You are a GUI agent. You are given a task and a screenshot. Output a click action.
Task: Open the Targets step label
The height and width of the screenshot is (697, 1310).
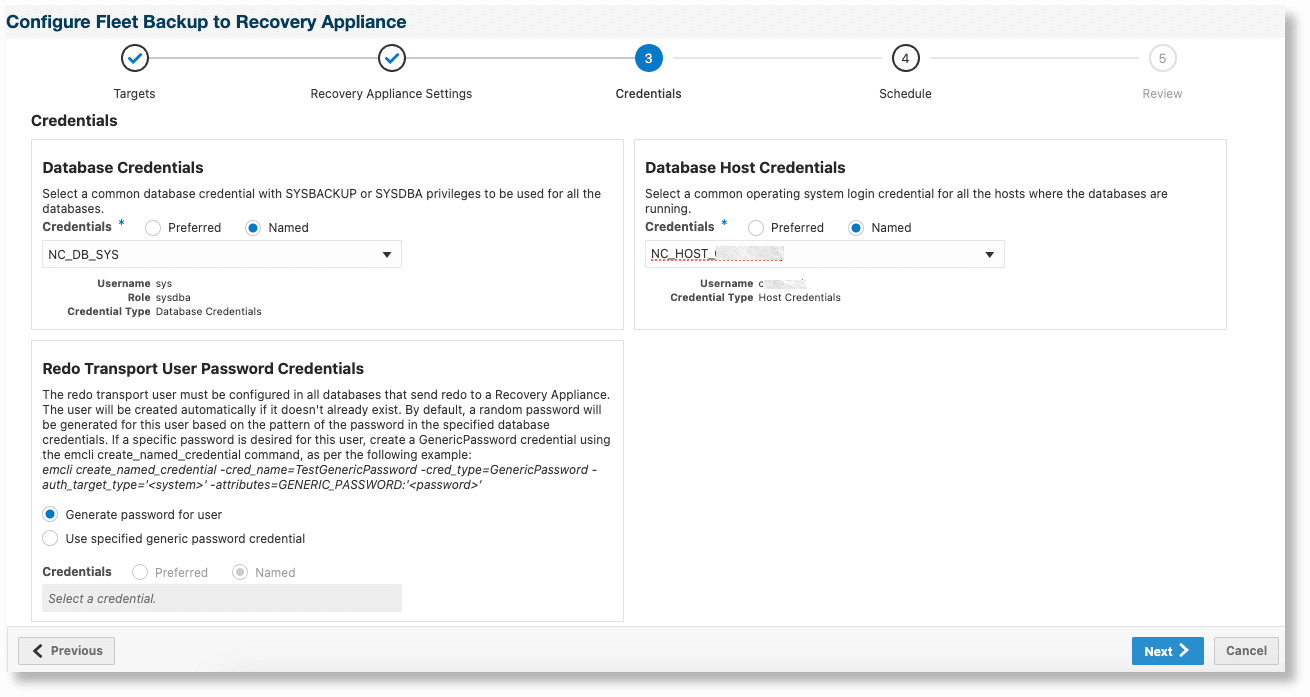tap(135, 94)
